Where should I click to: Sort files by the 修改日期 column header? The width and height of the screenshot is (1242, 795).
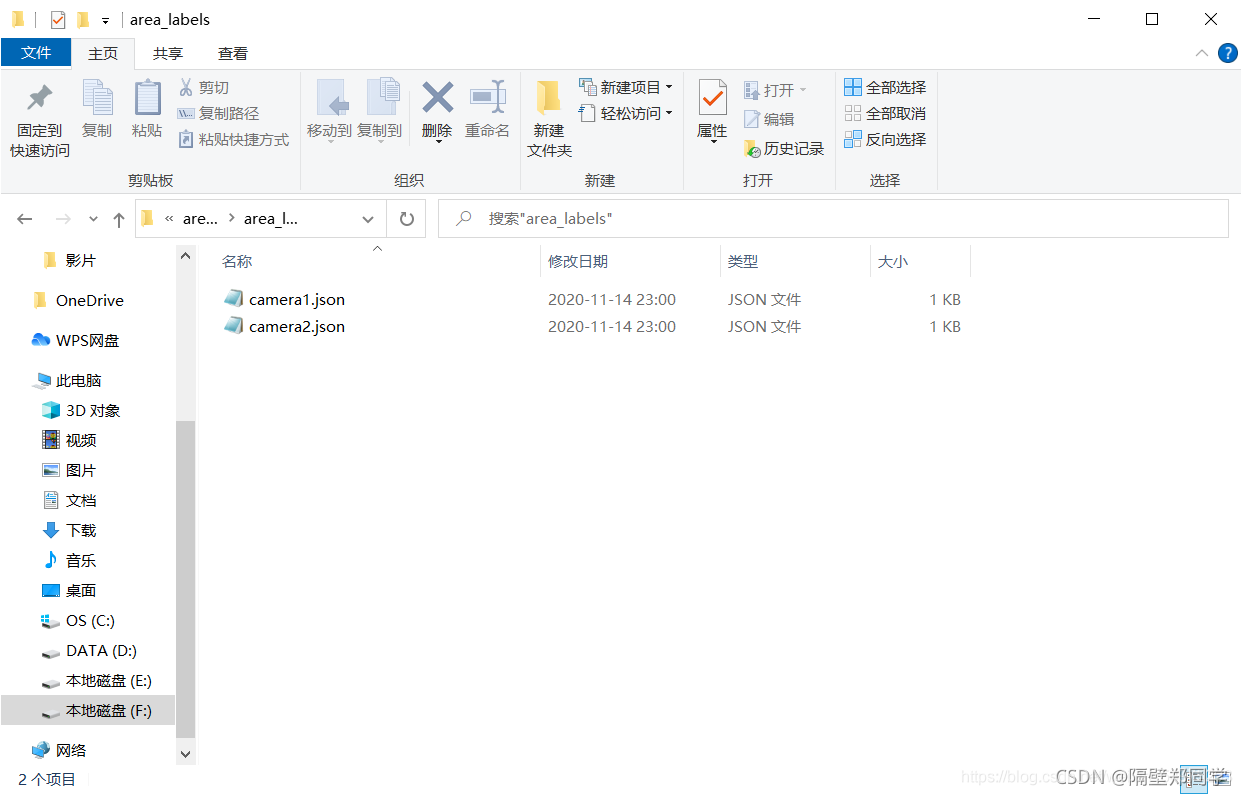pyautogui.click(x=578, y=261)
